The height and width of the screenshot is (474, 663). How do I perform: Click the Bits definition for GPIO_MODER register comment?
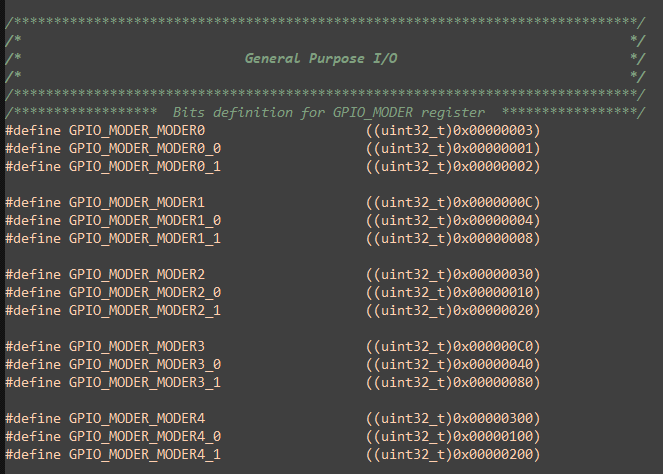329,112
